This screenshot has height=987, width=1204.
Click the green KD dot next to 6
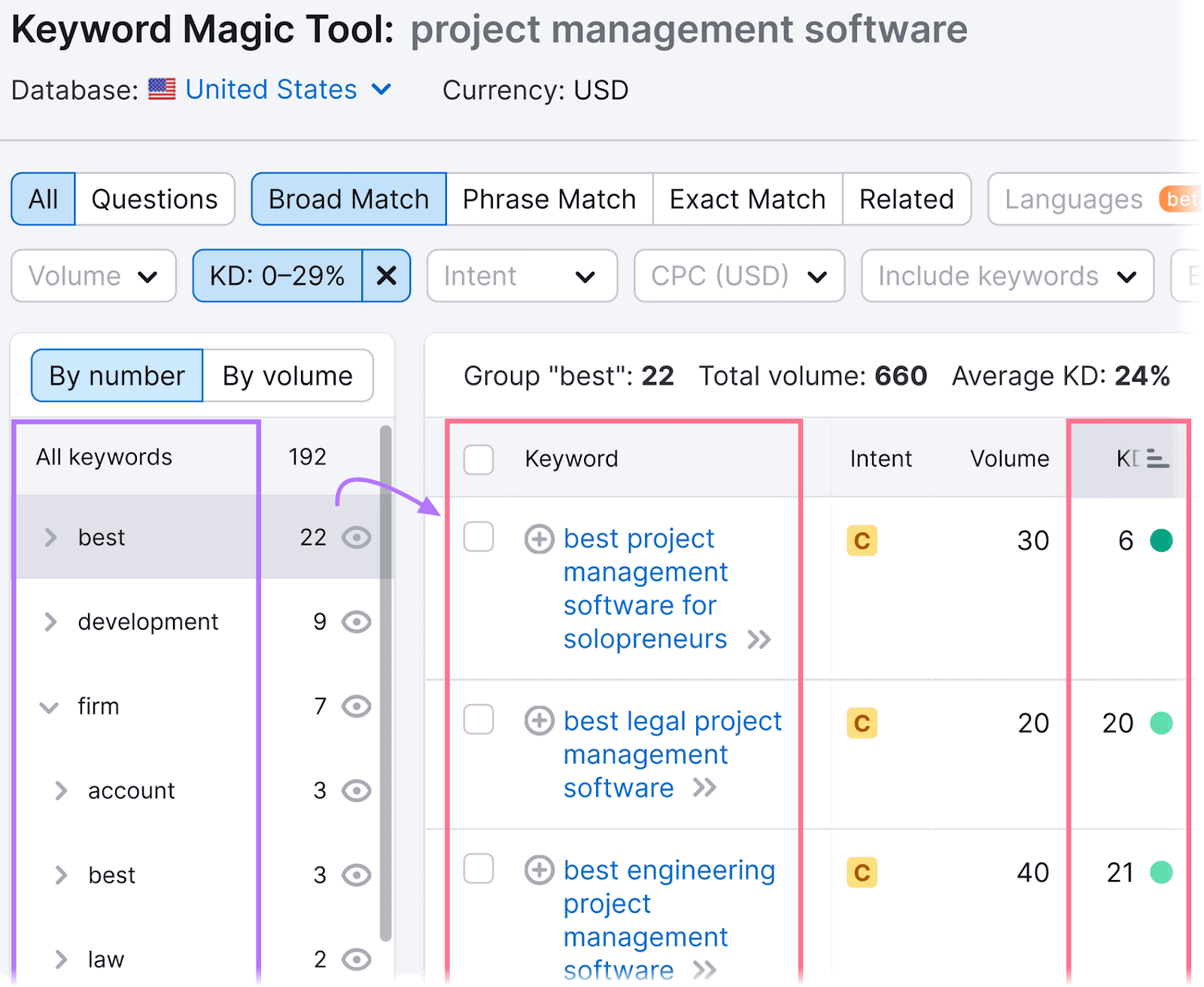pyautogui.click(x=1163, y=540)
